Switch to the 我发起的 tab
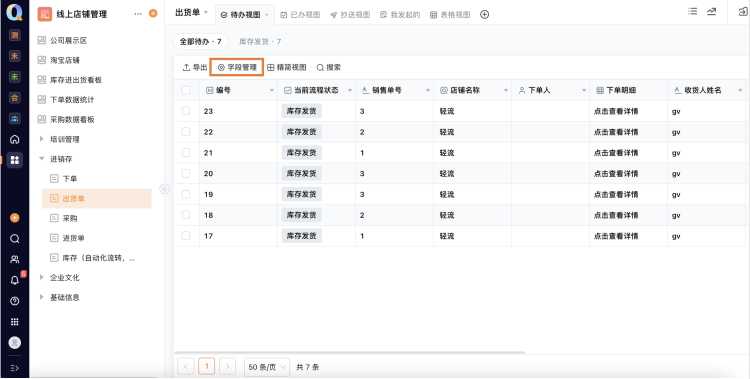The image size is (750, 379). pyautogui.click(x=400, y=15)
